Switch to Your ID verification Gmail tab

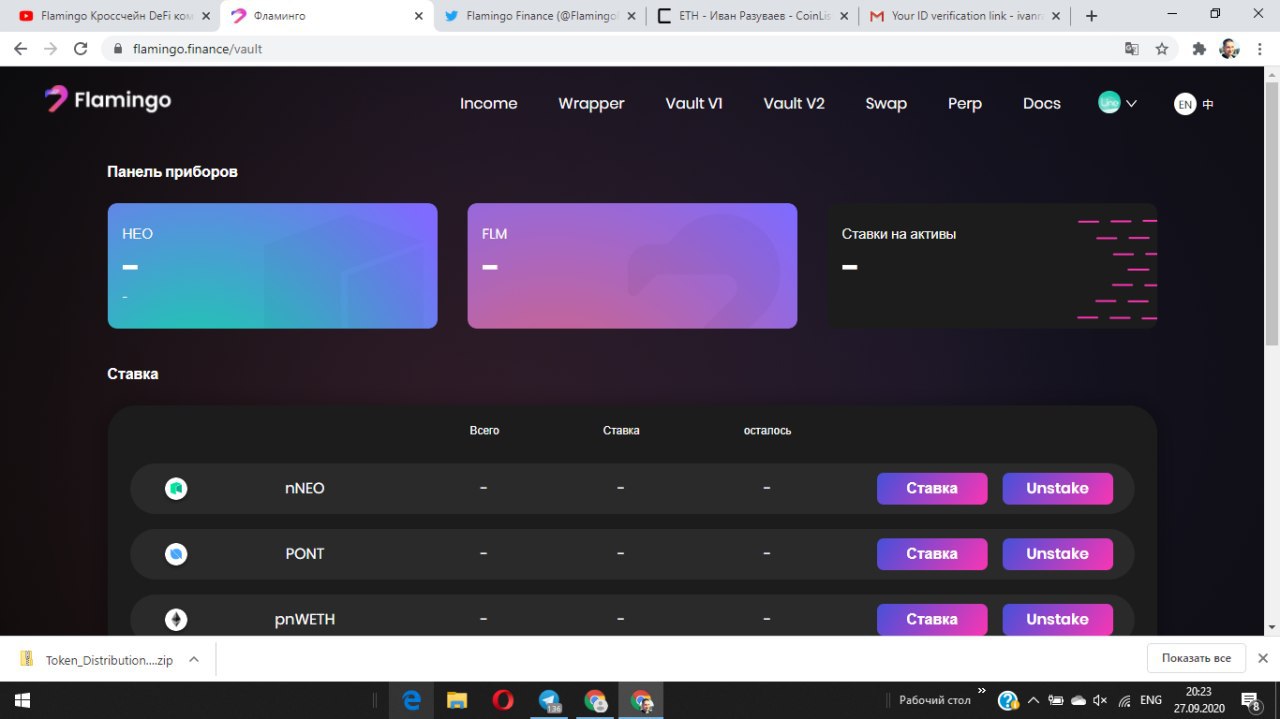[x=965, y=16]
